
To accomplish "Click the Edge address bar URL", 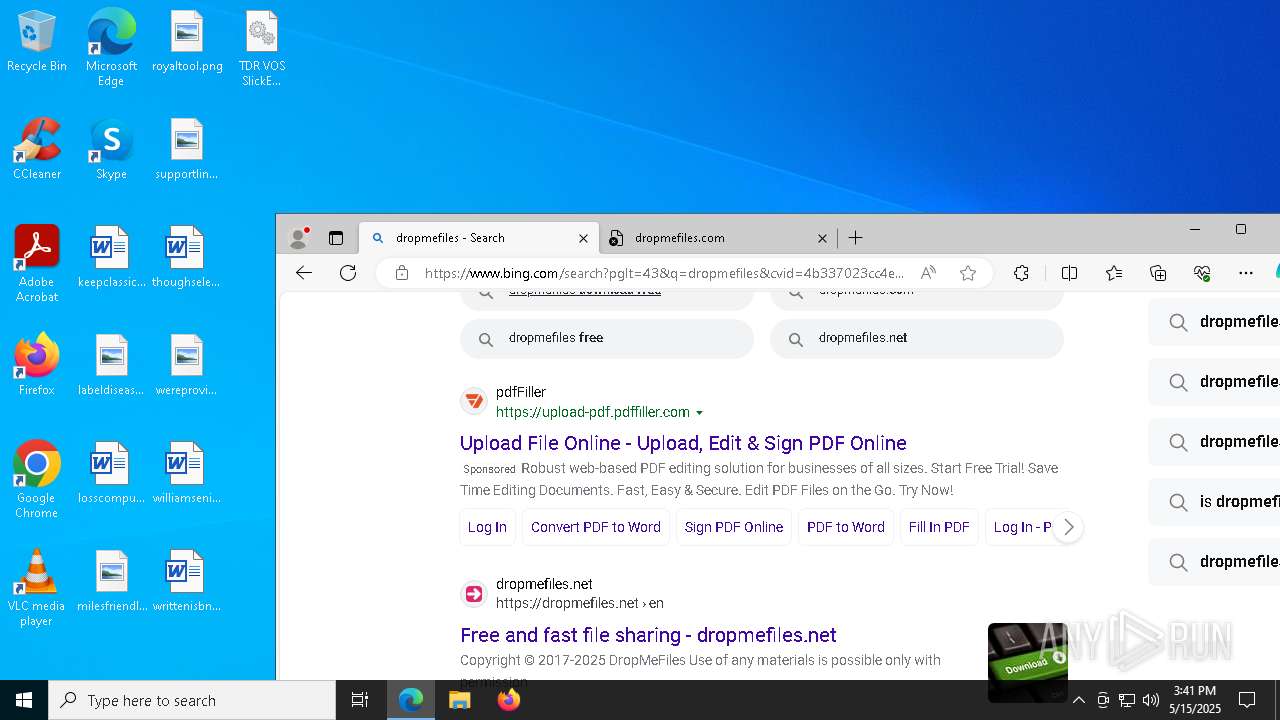I will (664, 273).
